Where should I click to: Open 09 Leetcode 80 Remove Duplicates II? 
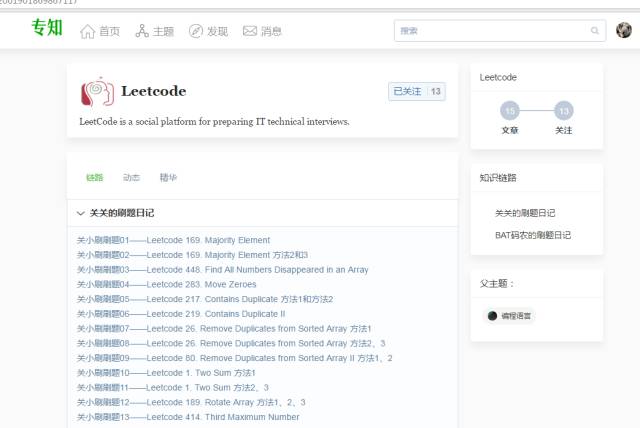click(x=235, y=358)
